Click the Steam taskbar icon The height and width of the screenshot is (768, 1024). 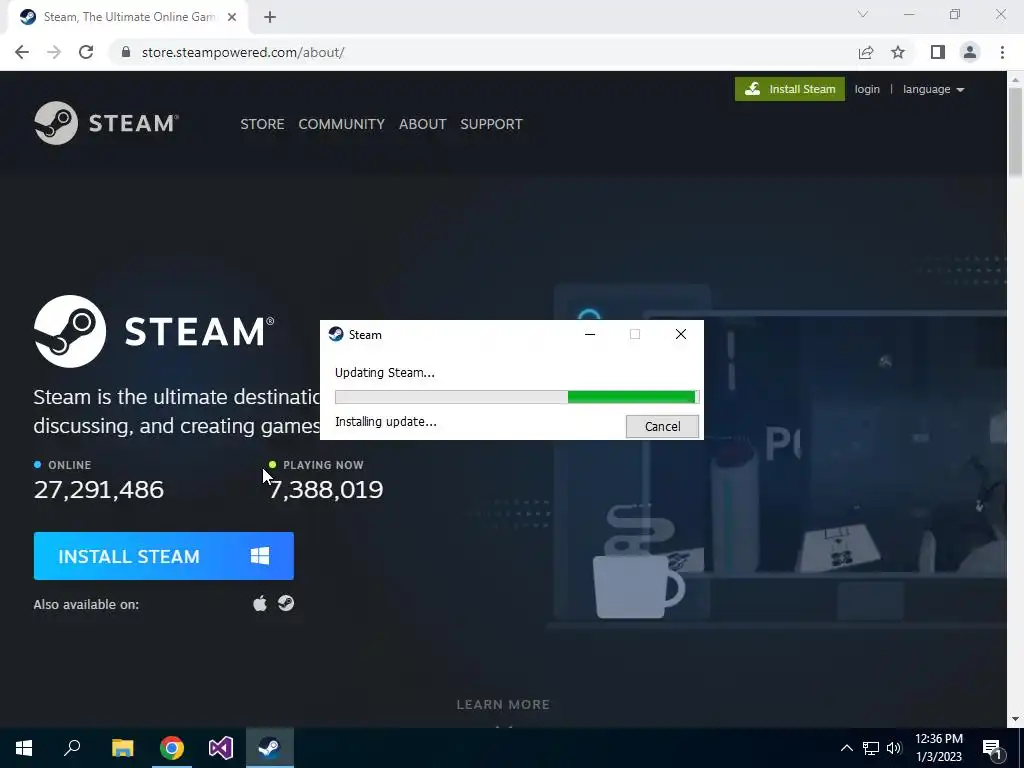tap(270, 748)
